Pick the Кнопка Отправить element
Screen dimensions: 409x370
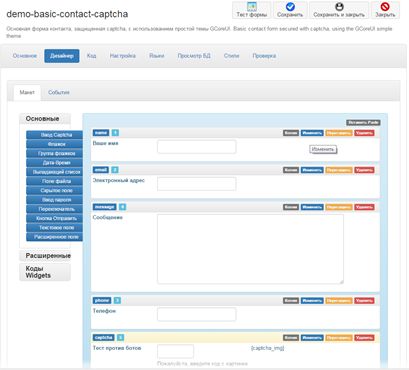(54, 218)
